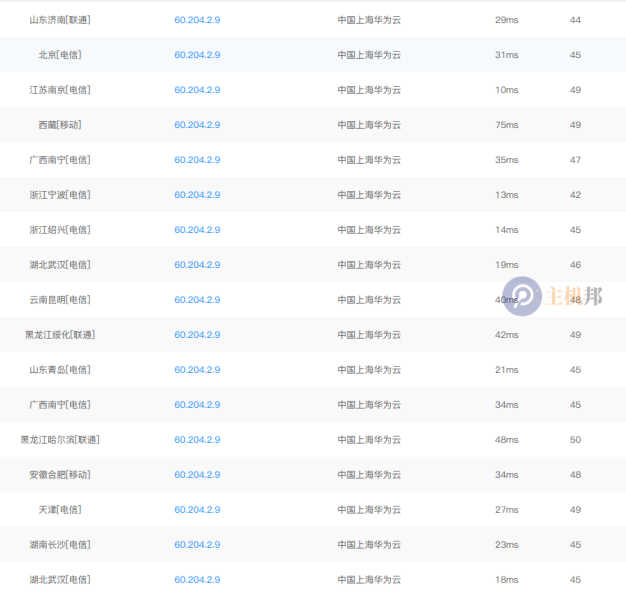Select the 浙江宁波[电信] node cell

pos(60,195)
